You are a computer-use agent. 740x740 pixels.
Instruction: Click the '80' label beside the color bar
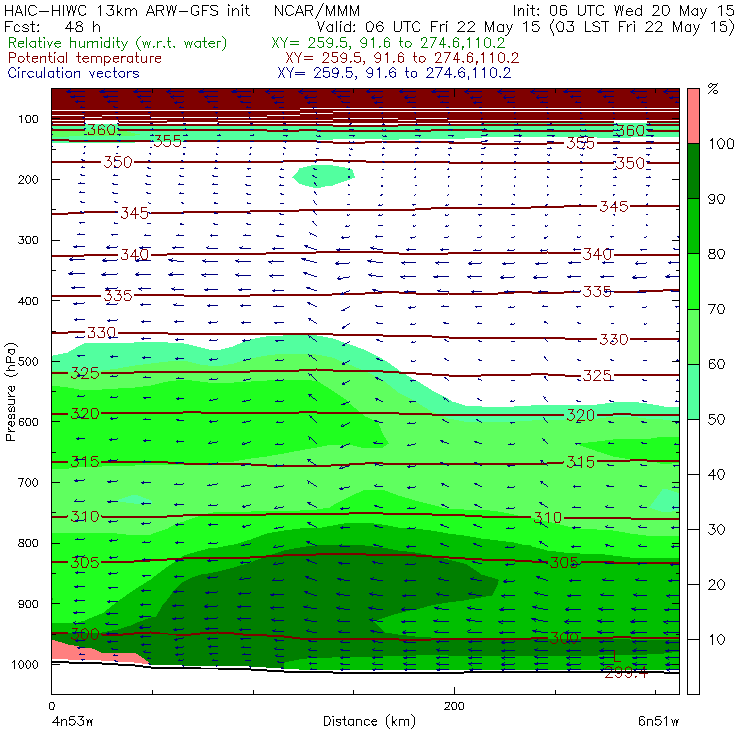tap(716, 254)
